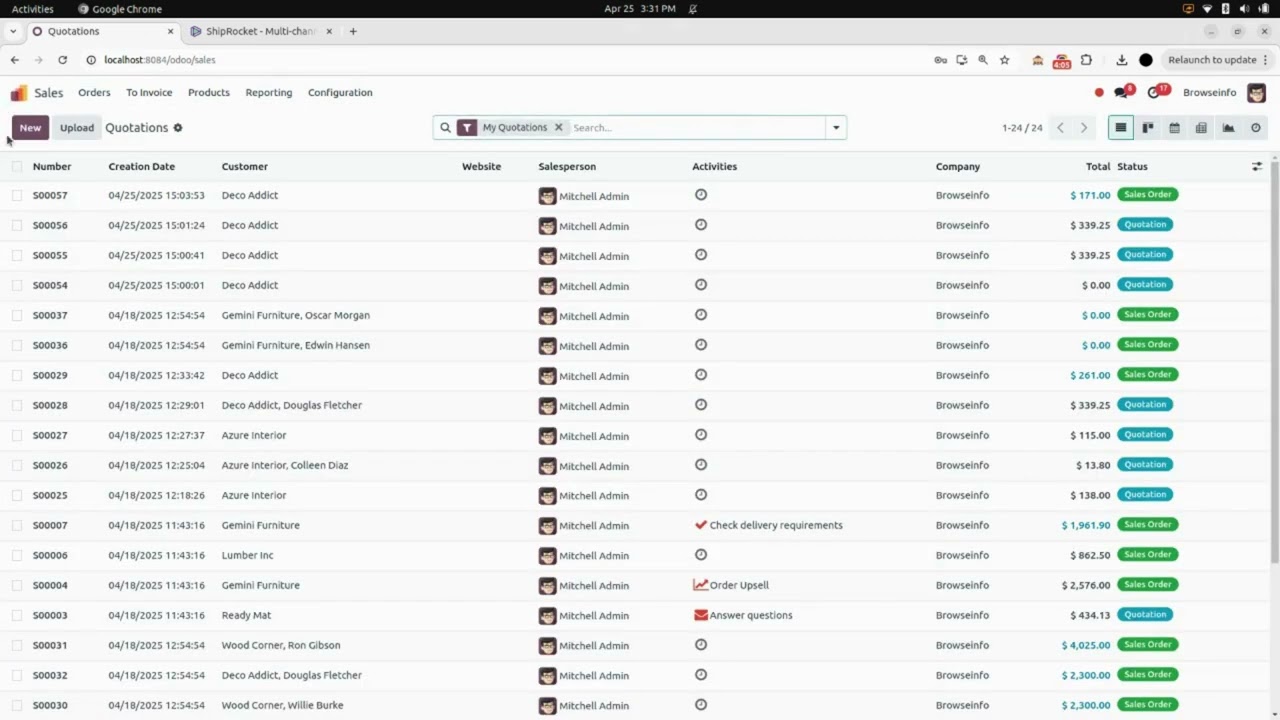Select checkbox for order S00028
The height and width of the screenshot is (720, 1280).
[x=17, y=405]
